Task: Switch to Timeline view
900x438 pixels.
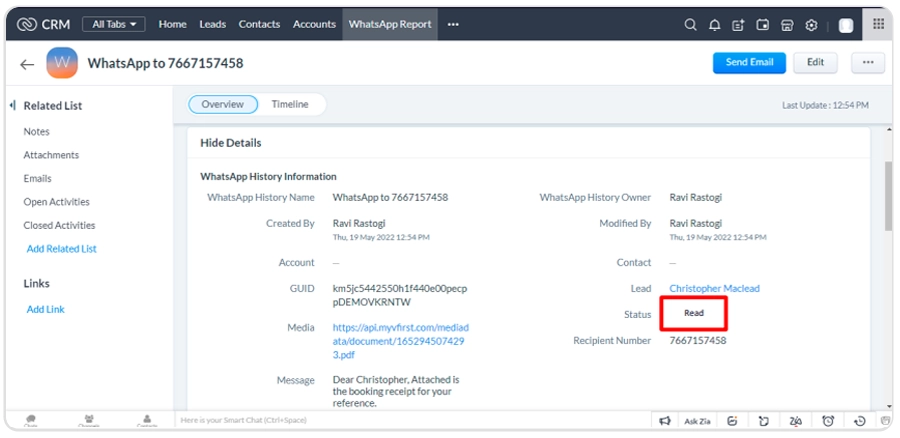Action: tap(290, 104)
